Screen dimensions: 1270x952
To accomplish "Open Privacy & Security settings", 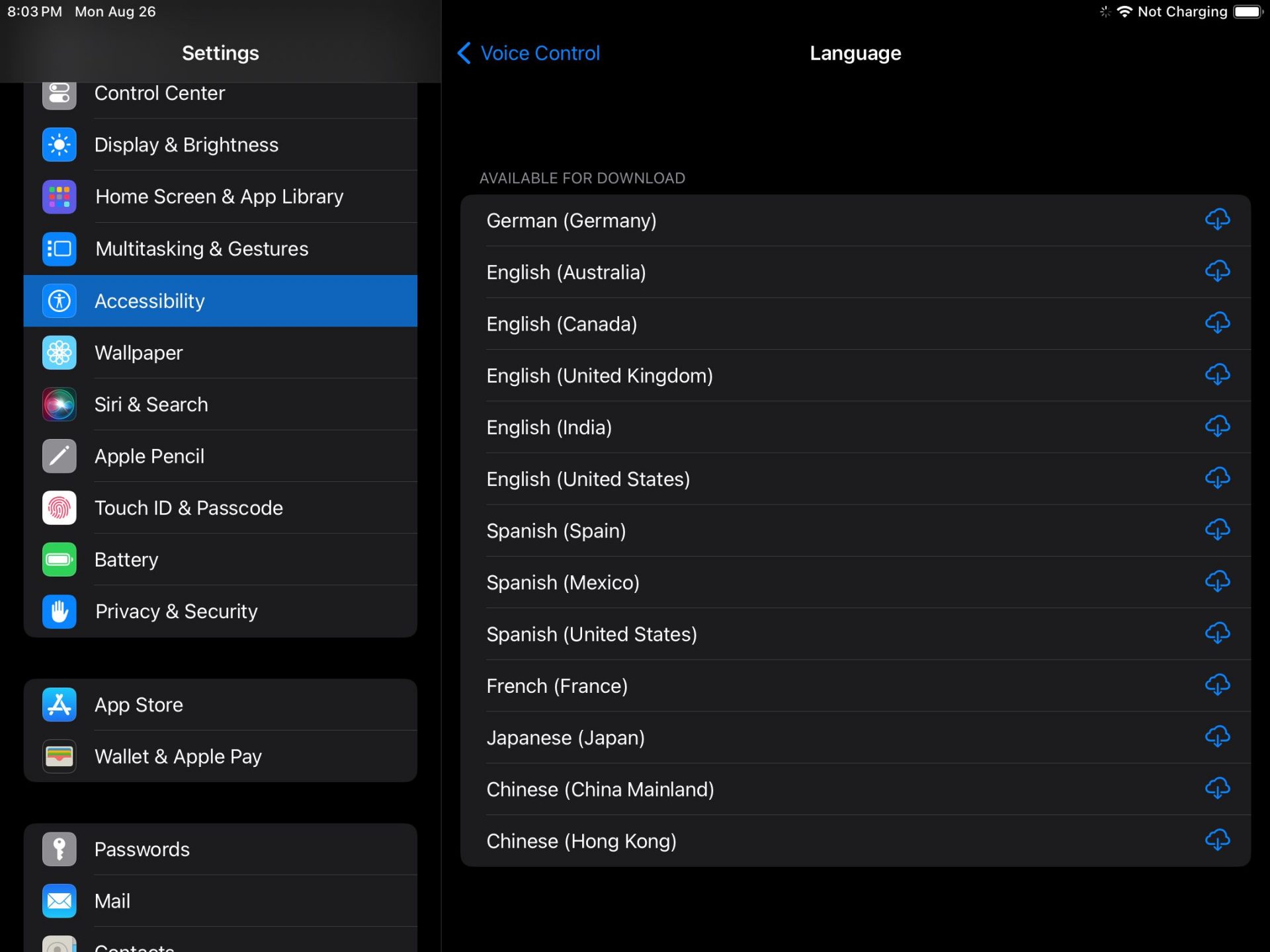I will point(220,612).
